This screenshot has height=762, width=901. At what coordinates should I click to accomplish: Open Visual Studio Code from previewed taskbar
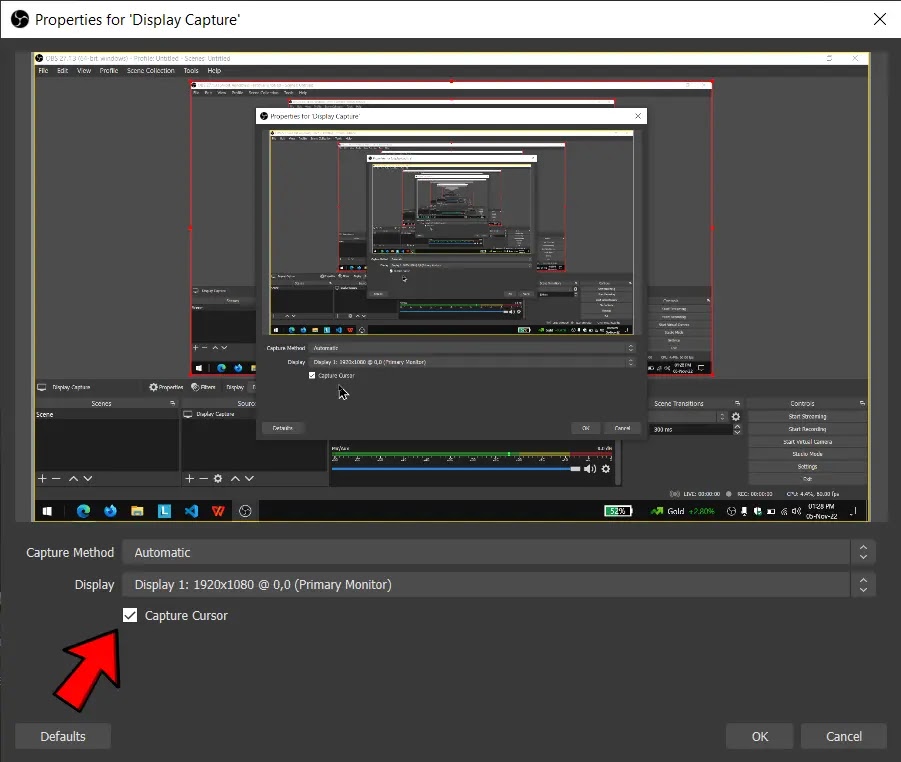pos(191,511)
